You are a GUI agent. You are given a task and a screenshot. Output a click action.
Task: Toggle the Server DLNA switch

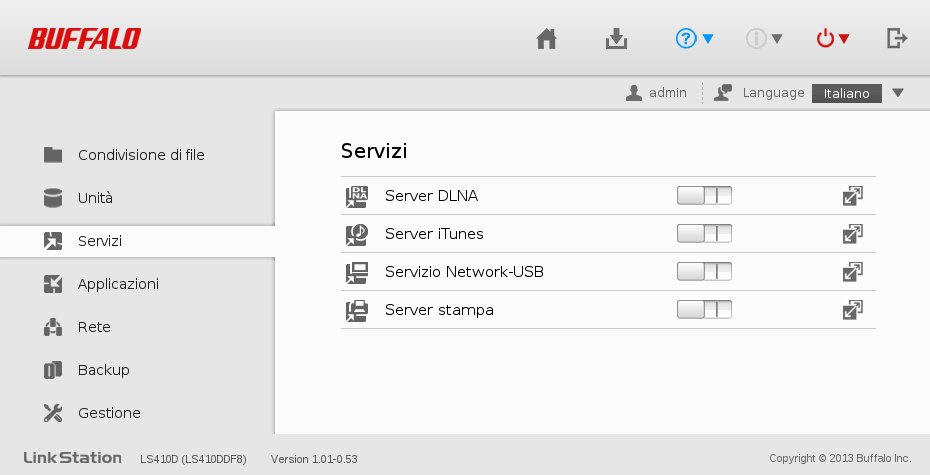click(704, 196)
